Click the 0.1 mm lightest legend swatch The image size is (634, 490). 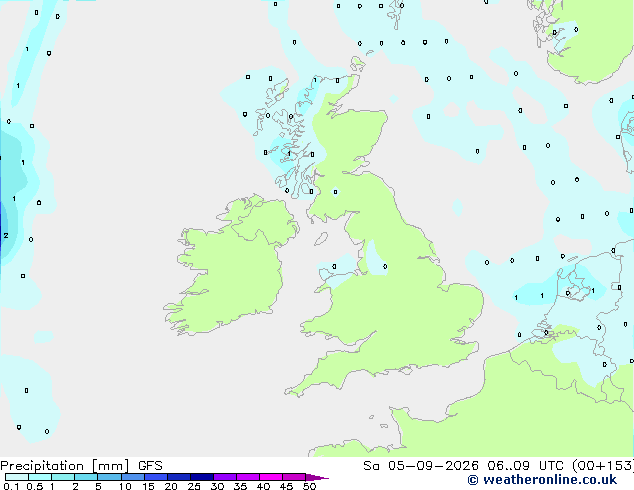(17, 477)
